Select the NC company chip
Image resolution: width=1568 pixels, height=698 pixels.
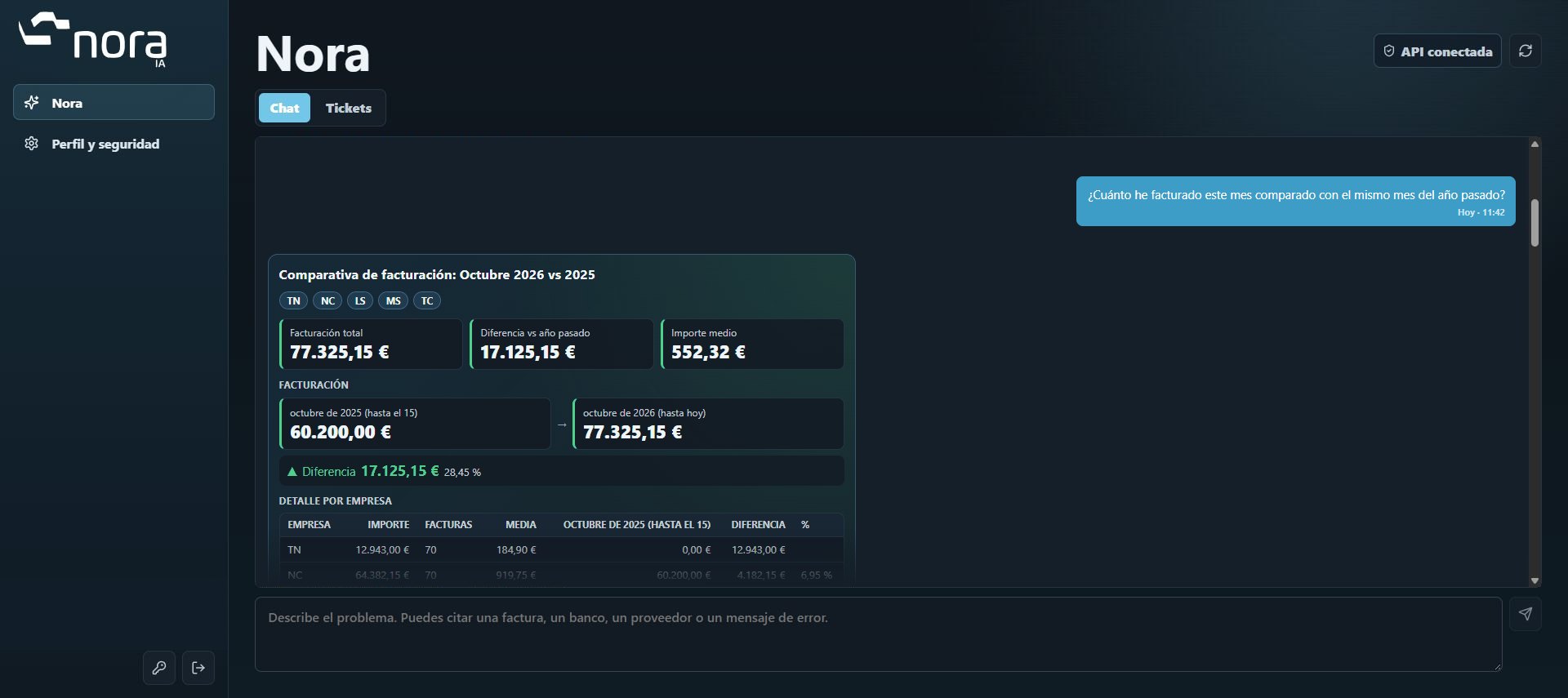[x=327, y=300]
